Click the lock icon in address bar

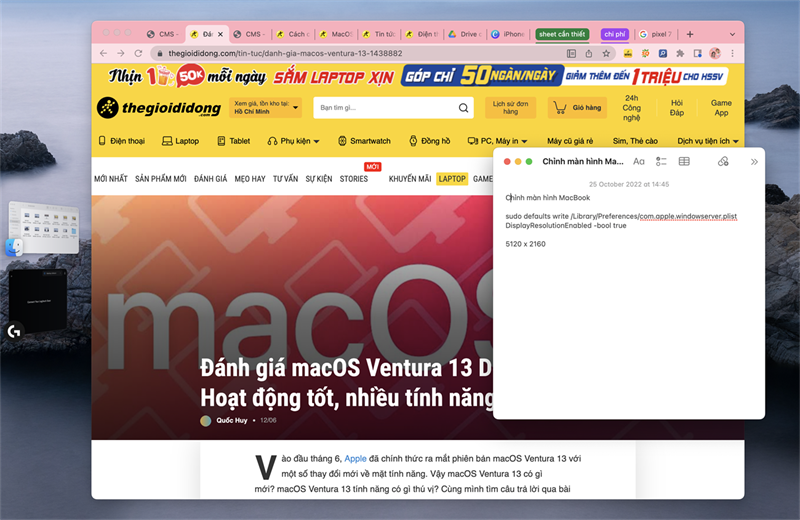point(160,53)
